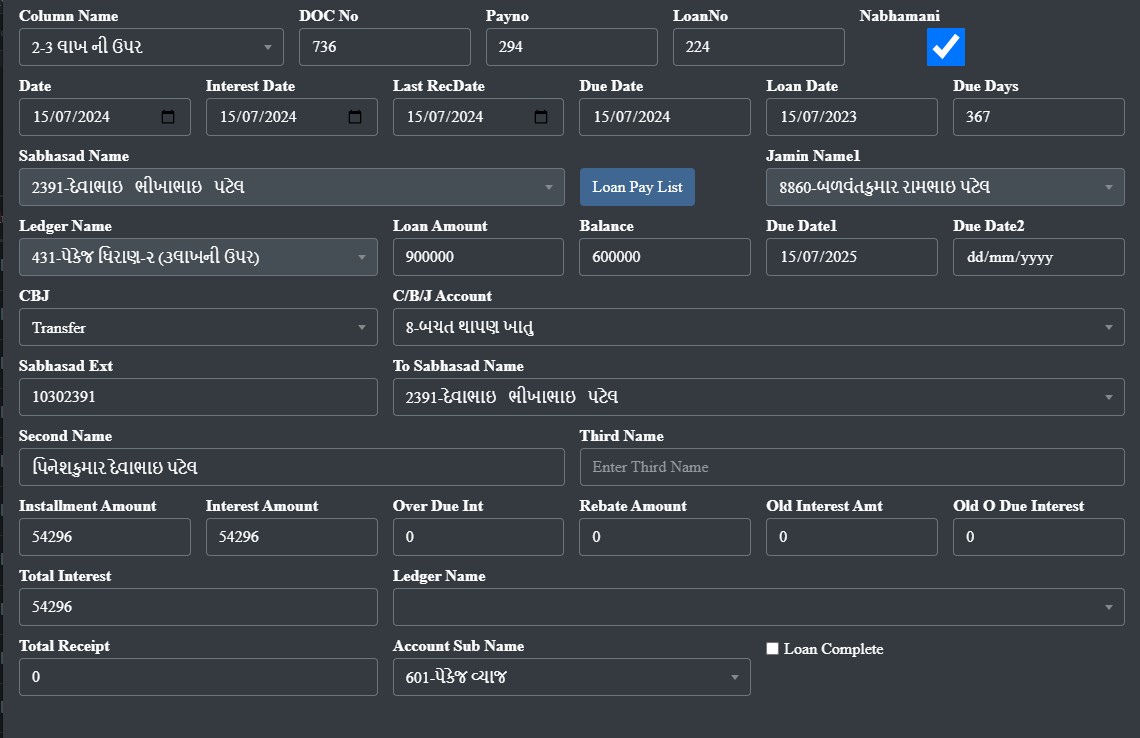Click the Installment Amount field
Screen dimensions: 1140x738
tap(104, 537)
